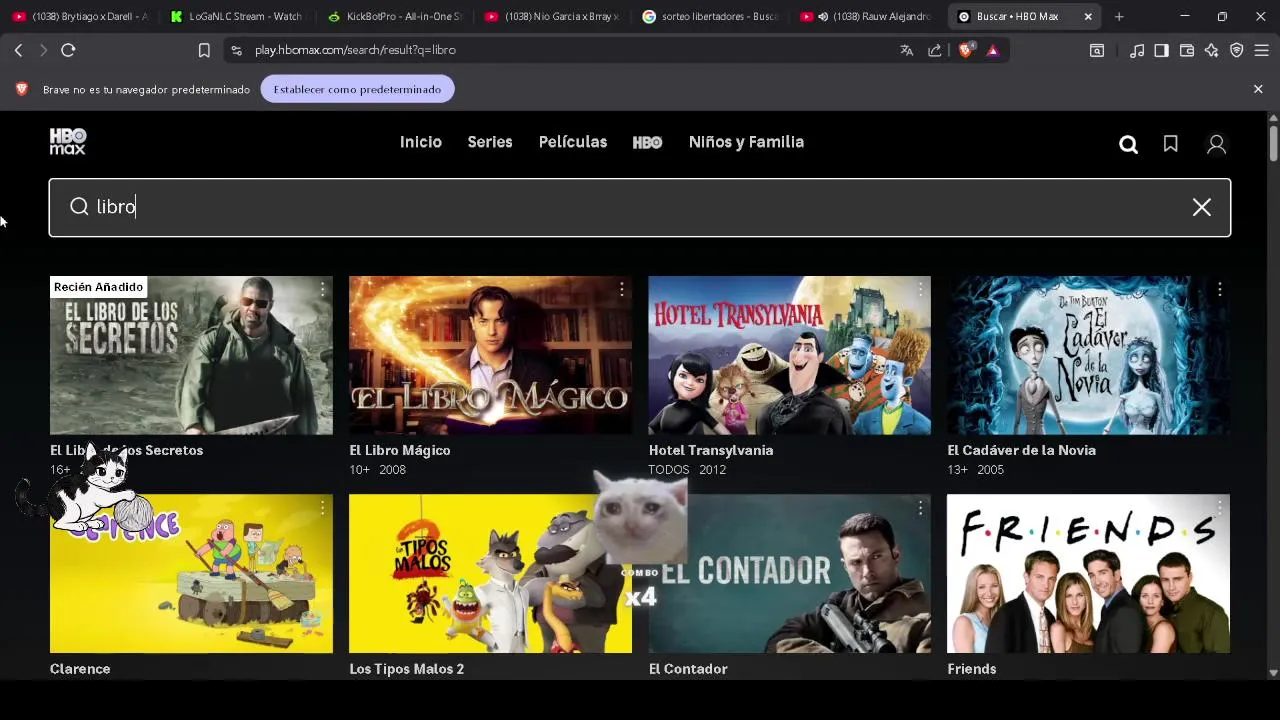Screen dimensions: 1280x720
Task: Bookmark this page with the bookmark icon
Action: click(x=204, y=50)
